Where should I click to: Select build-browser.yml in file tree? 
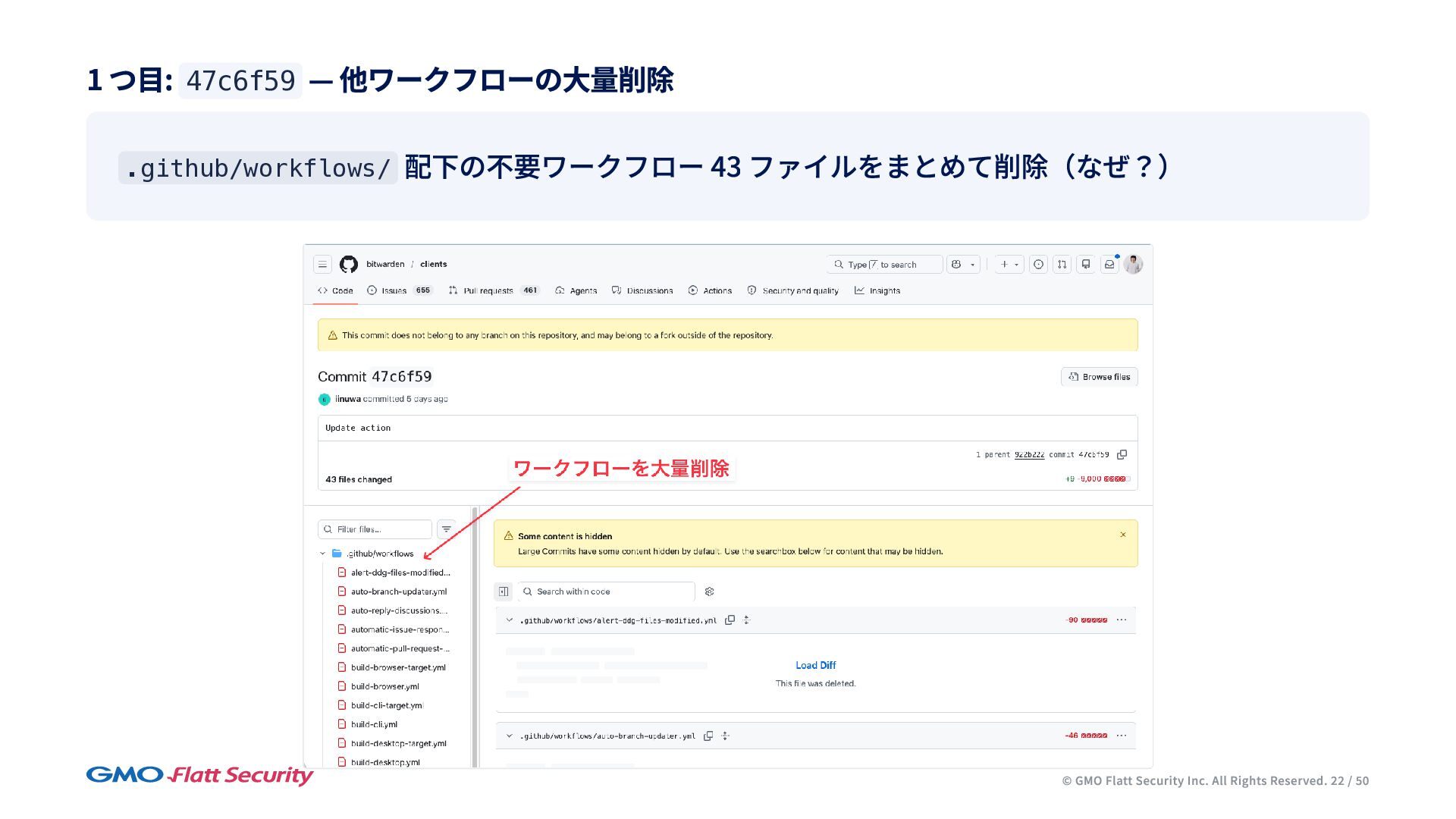(384, 686)
